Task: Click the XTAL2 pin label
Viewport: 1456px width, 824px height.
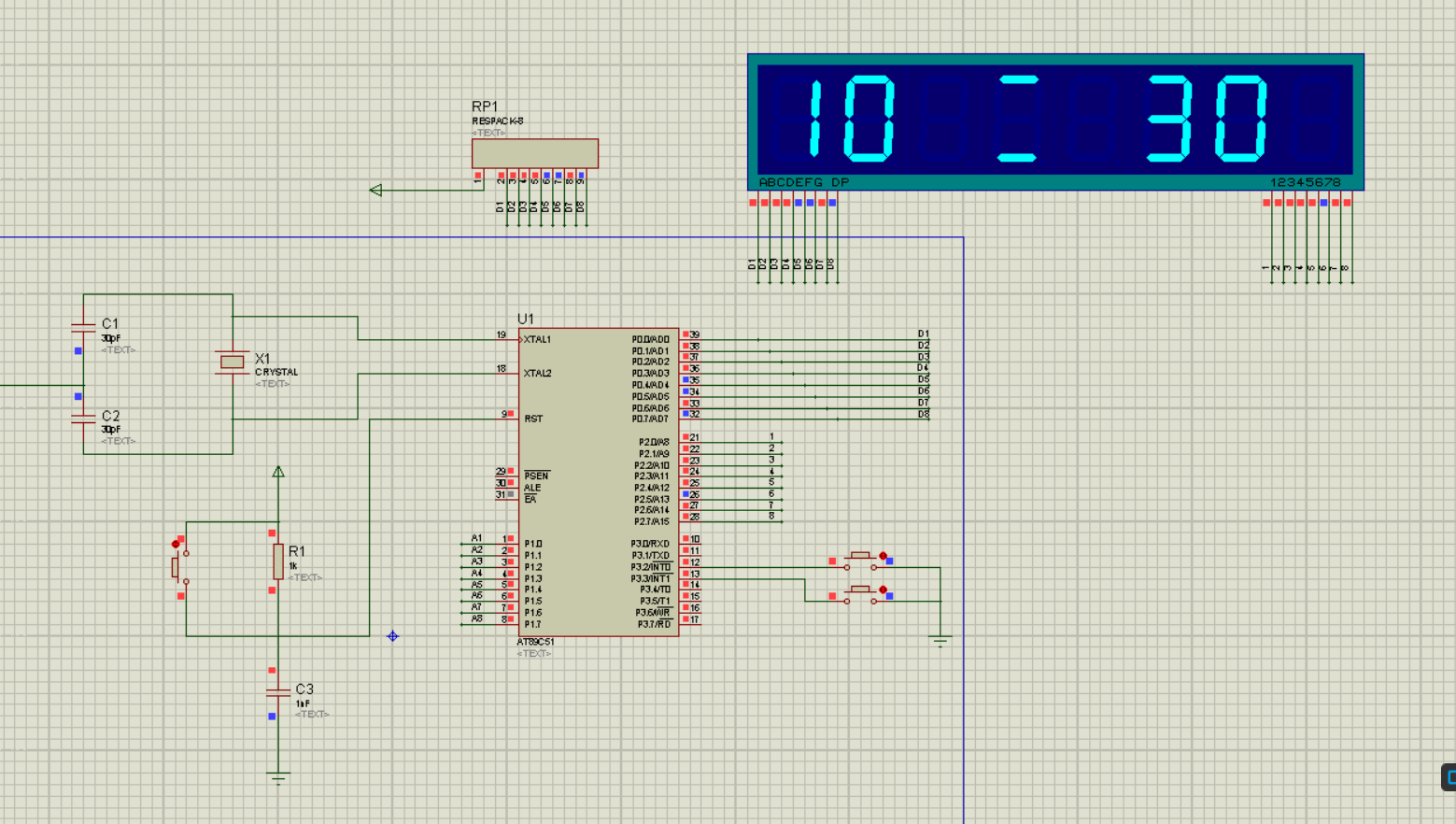Action: click(537, 374)
